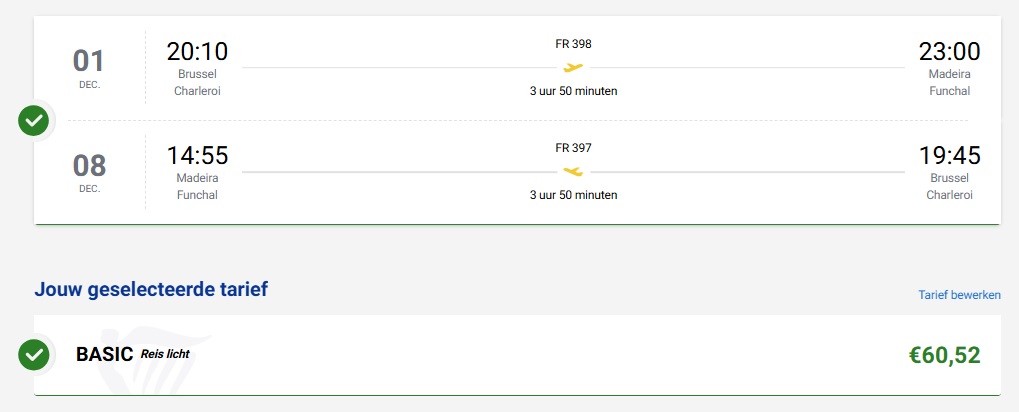Image resolution: width=1019 pixels, height=412 pixels.
Task: Open the Tarief bewerken link
Action: pos(959,295)
